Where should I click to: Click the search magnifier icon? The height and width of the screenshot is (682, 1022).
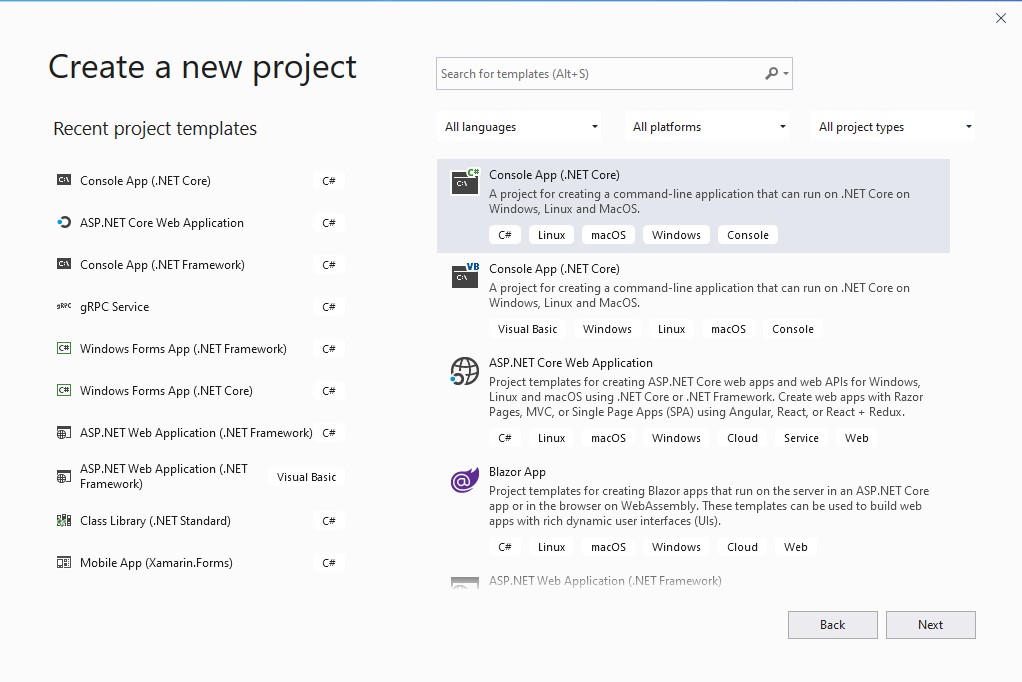(x=770, y=73)
